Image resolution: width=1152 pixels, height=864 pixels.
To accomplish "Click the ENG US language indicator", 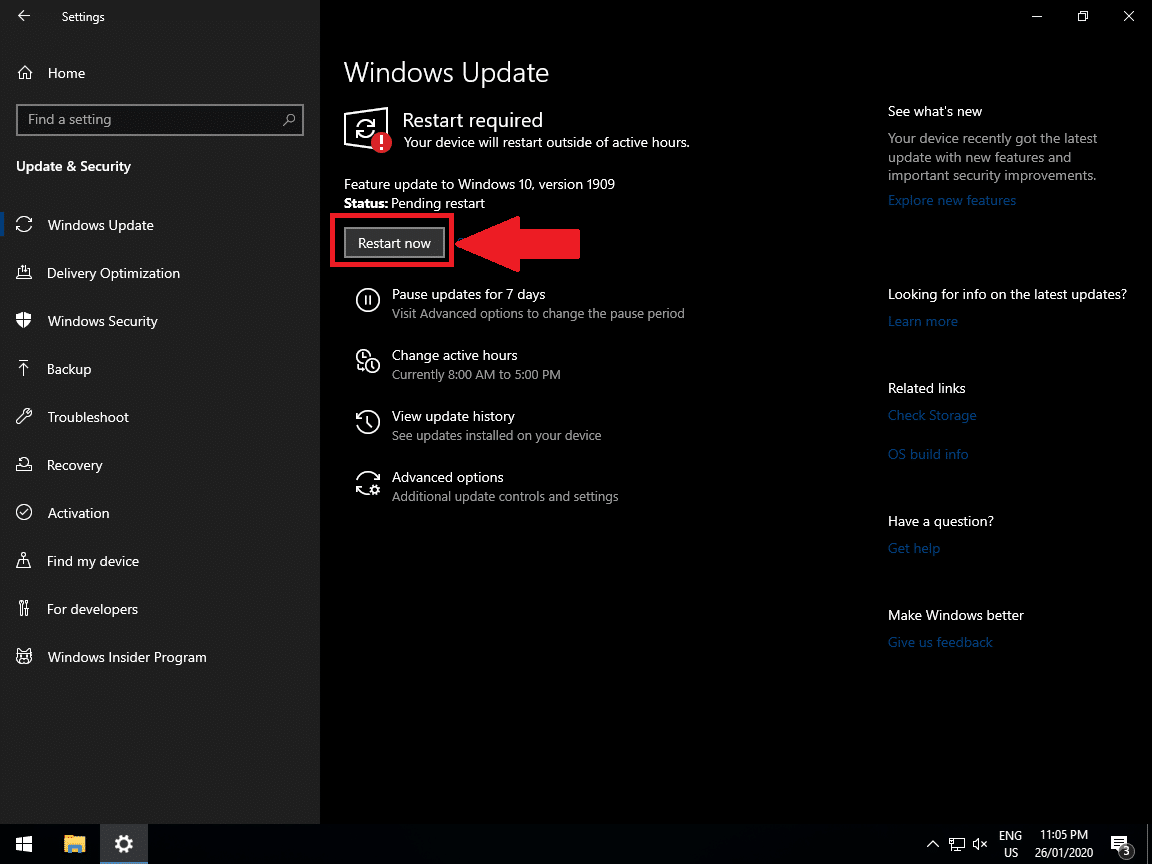I will coord(1010,844).
